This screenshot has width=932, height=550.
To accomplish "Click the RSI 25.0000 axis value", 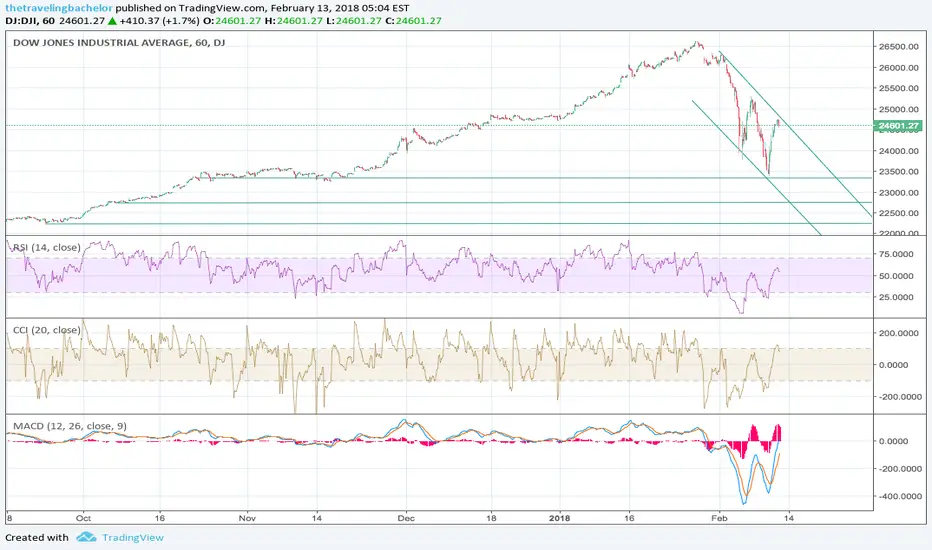I will pyautogui.click(x=896, y=297).
